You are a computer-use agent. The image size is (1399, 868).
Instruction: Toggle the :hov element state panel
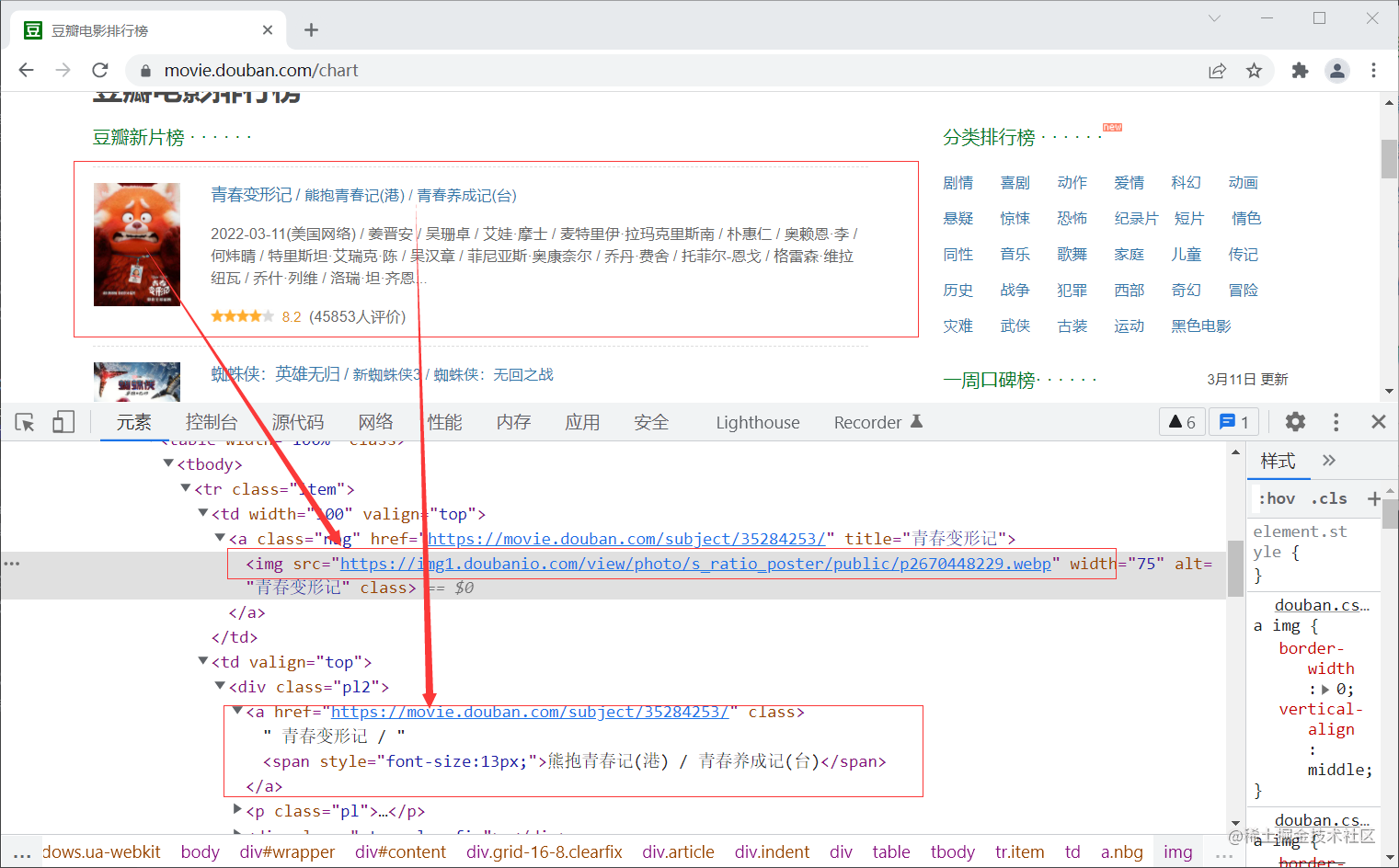pos(1277,498)
